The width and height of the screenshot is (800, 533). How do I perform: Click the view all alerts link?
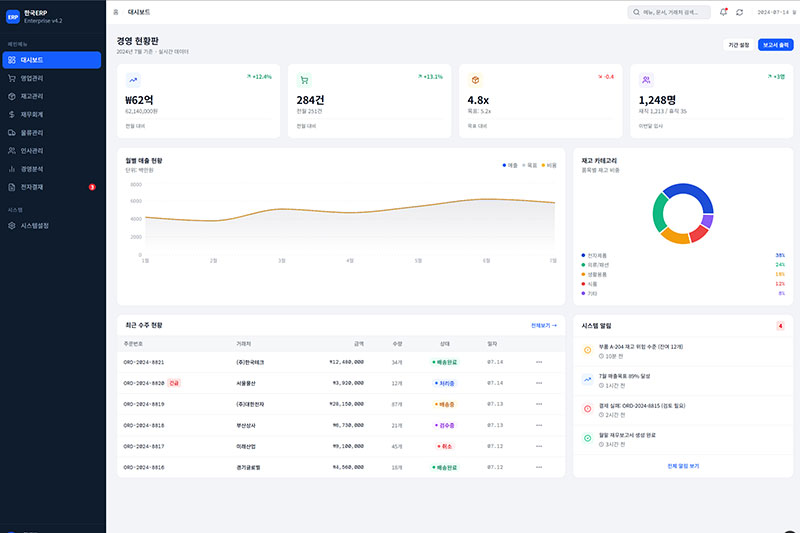(683, 466)
